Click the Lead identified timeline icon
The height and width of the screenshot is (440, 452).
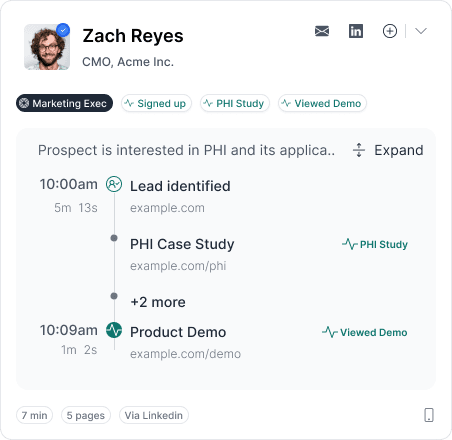tap(114, 184)
